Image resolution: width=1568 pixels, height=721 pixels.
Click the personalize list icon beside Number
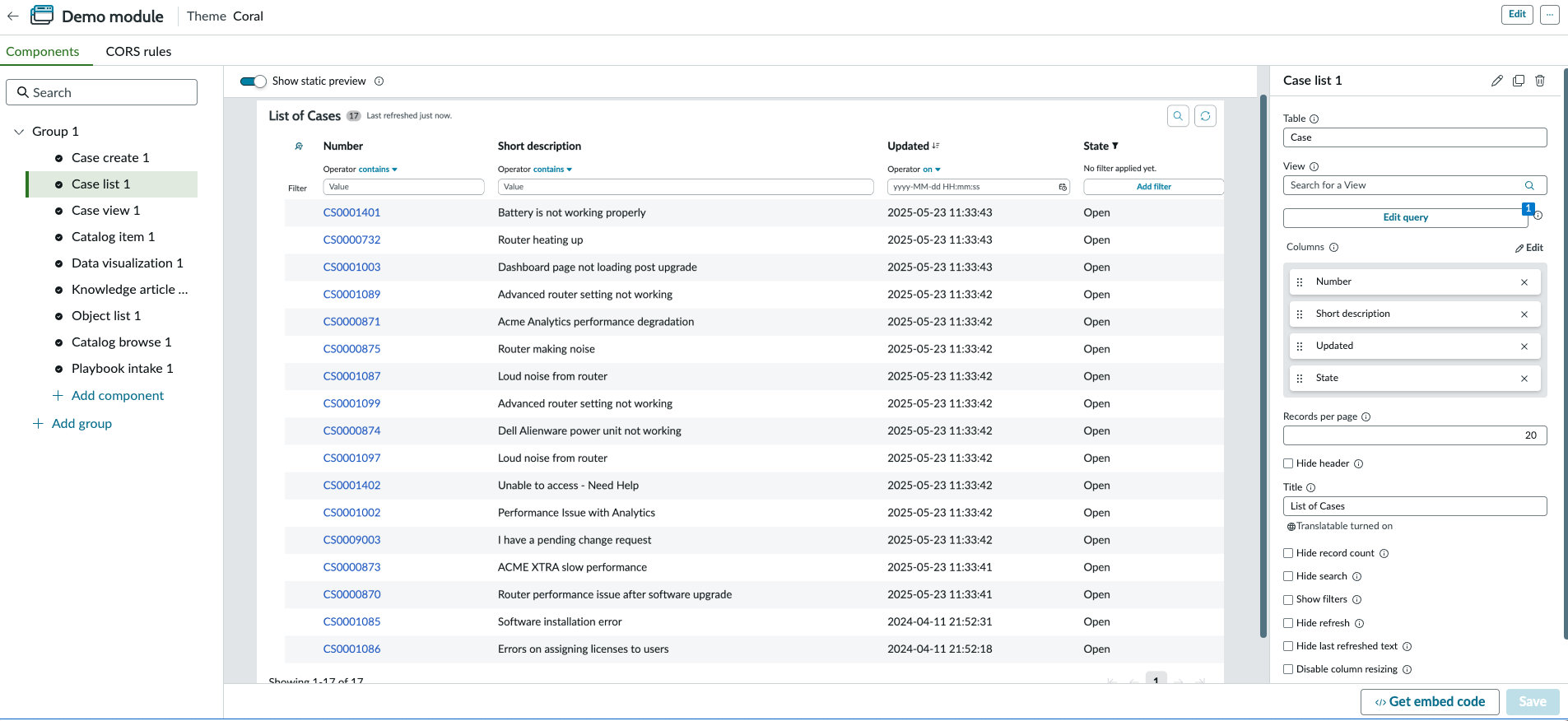pos(299,147)
